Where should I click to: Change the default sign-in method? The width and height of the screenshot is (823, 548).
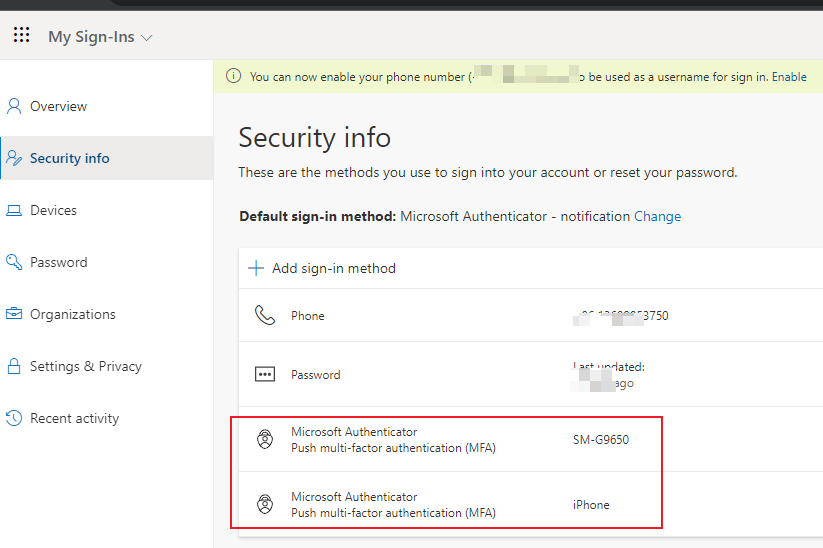[x=657, y=216]
